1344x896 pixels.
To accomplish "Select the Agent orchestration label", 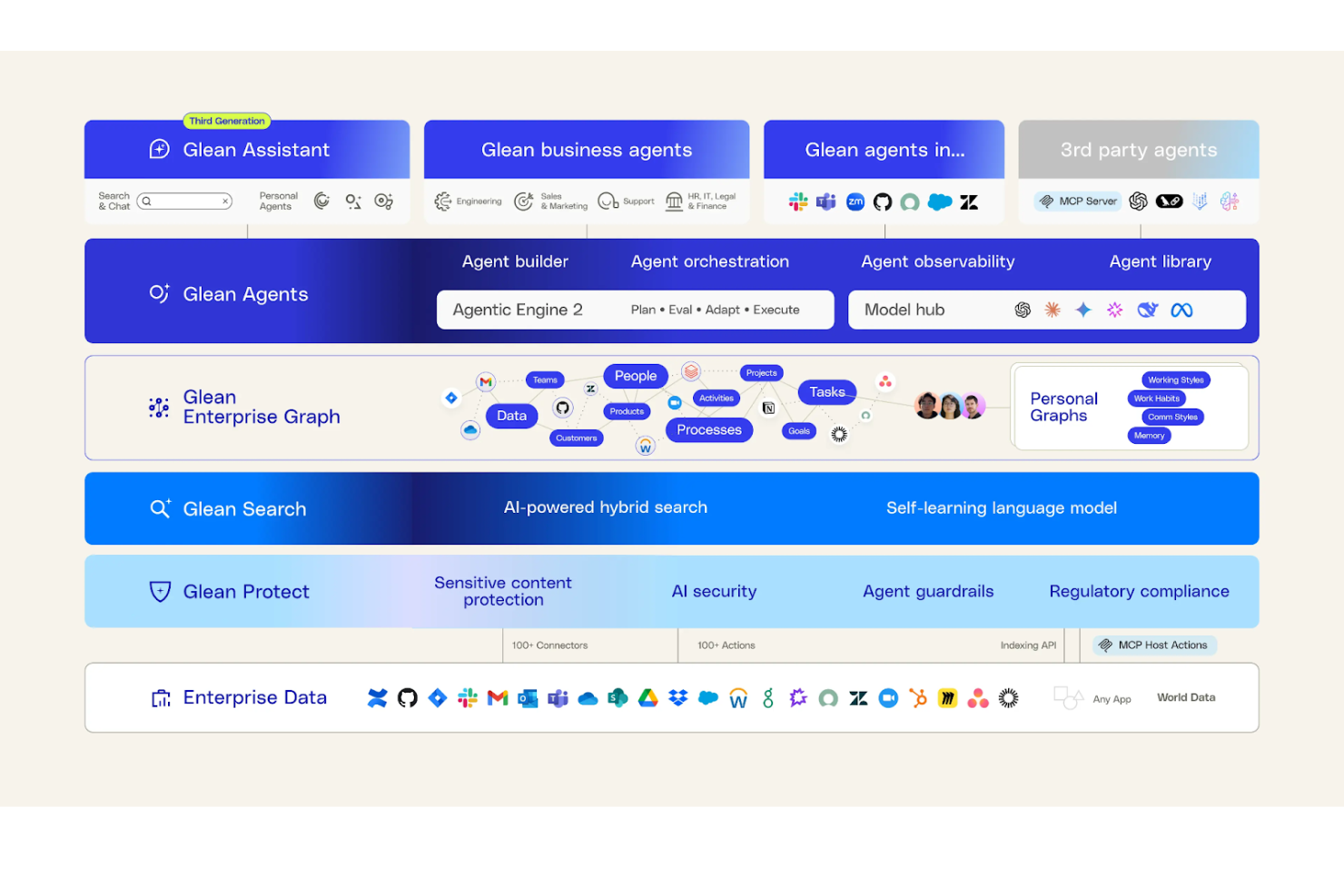I will (710, 261).
